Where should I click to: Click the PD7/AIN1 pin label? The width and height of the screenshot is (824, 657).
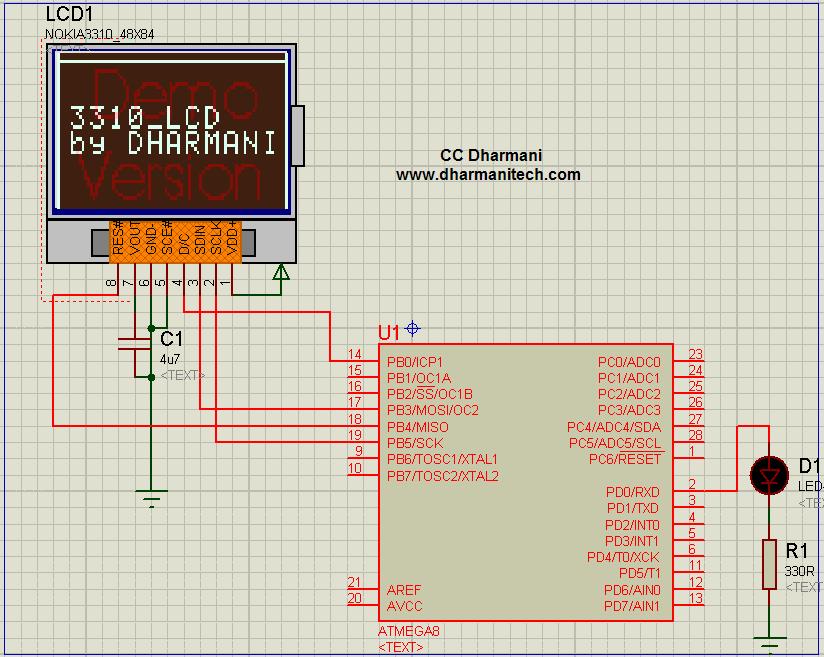632,606
